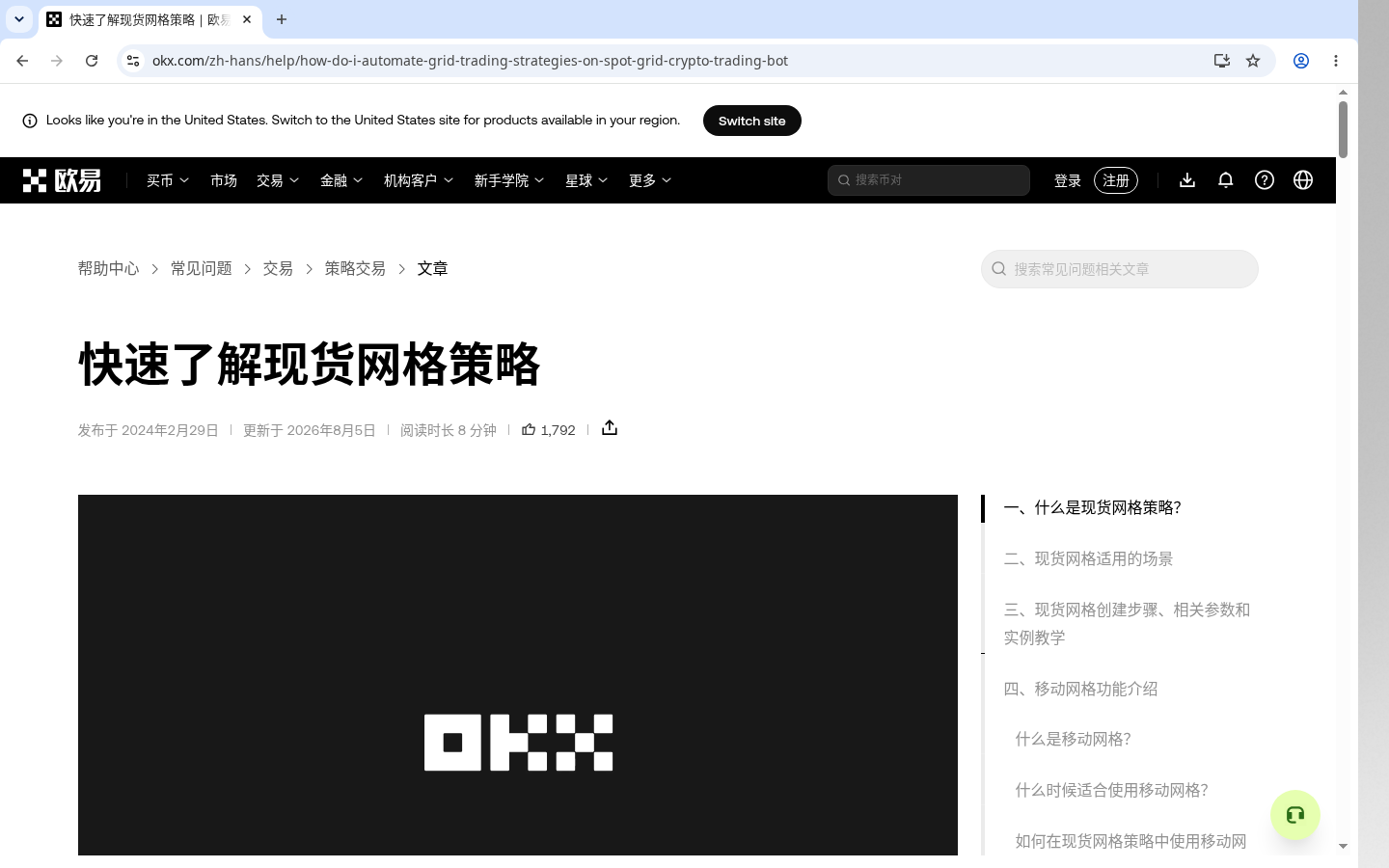Click the page vertical scrollbar thumb

click(x=1343, y=129)
